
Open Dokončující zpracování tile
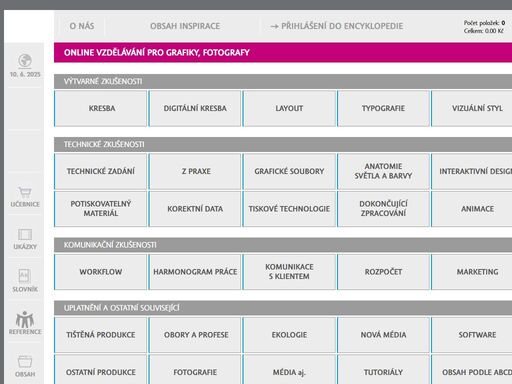pyautogui.click(x=383, y=209)
